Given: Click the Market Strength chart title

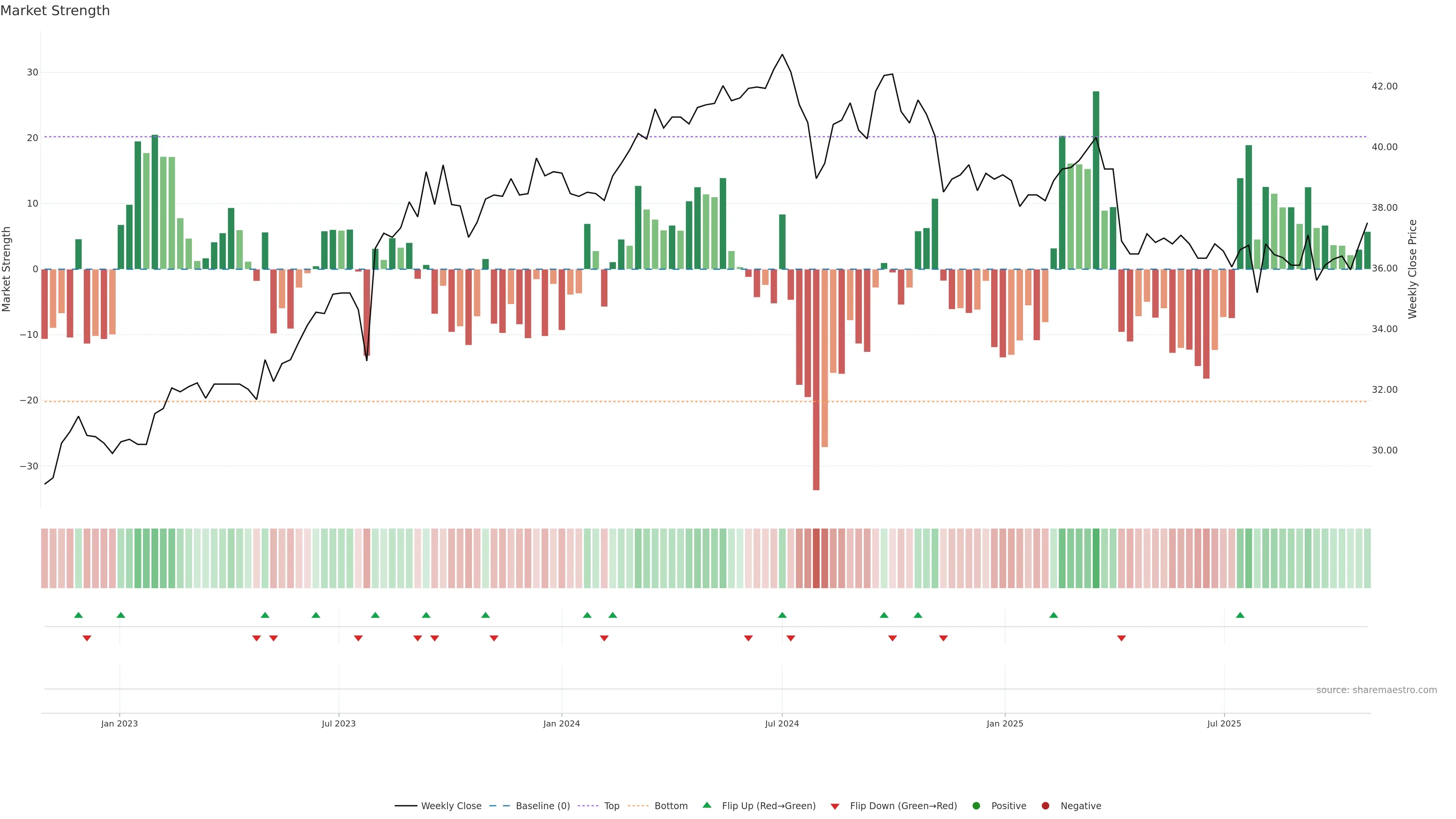Looking at the screenshot, I should 55,10.
